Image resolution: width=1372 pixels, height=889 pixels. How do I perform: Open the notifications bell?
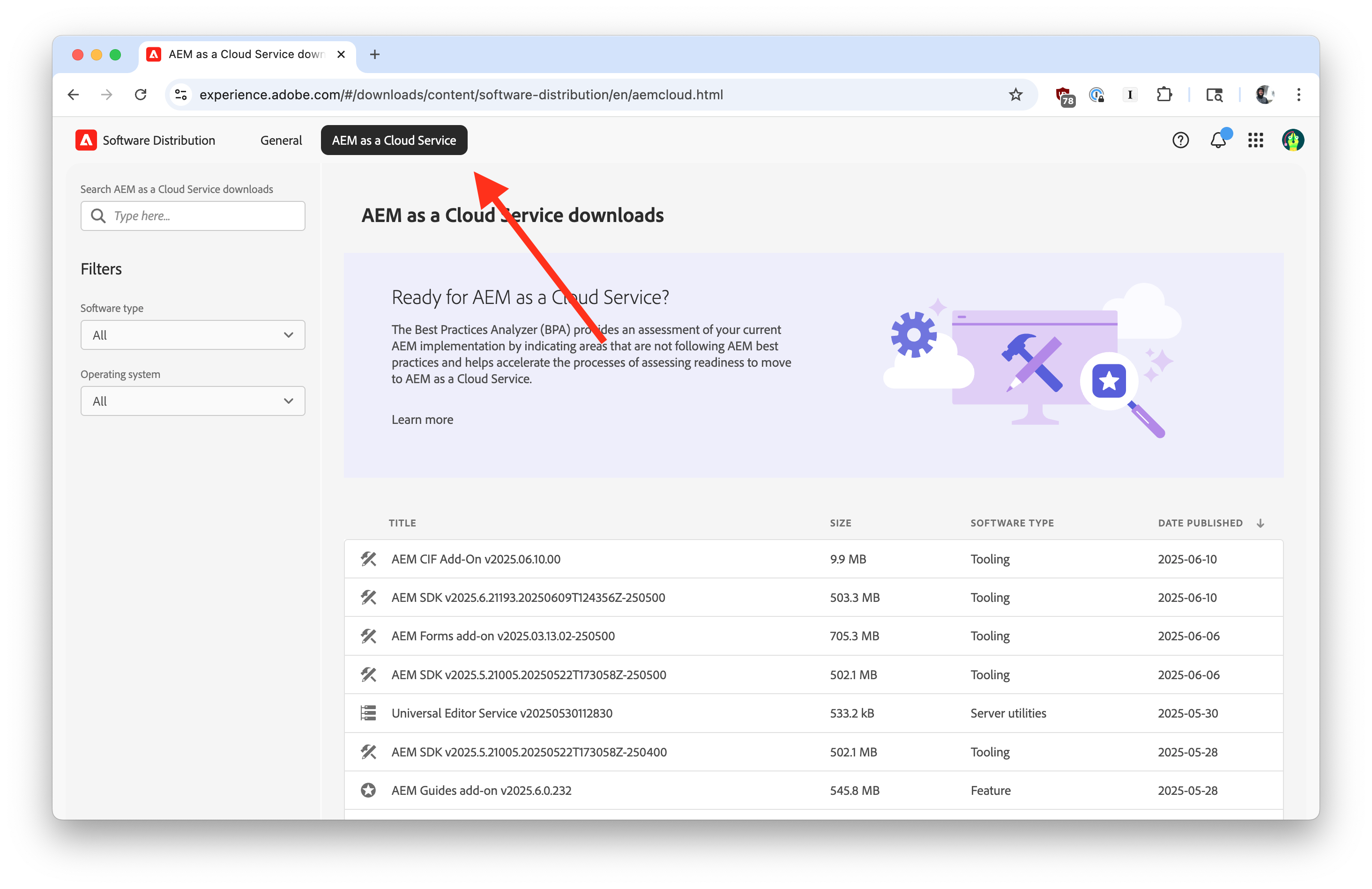[x=1217, y=140]
